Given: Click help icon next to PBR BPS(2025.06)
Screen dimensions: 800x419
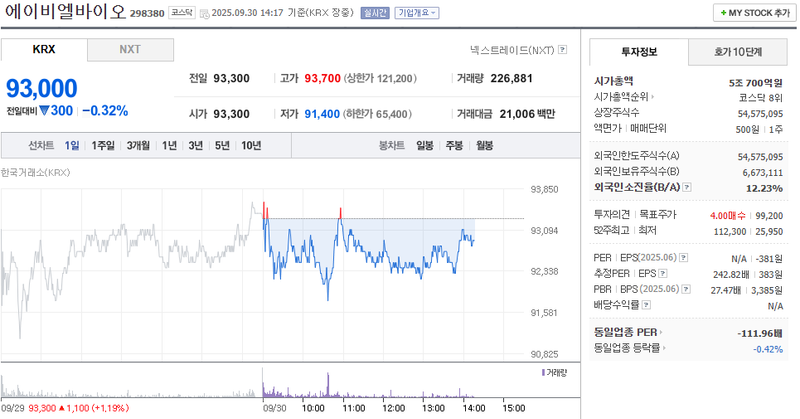Looking at the screenshot, I should pos(685,288).
